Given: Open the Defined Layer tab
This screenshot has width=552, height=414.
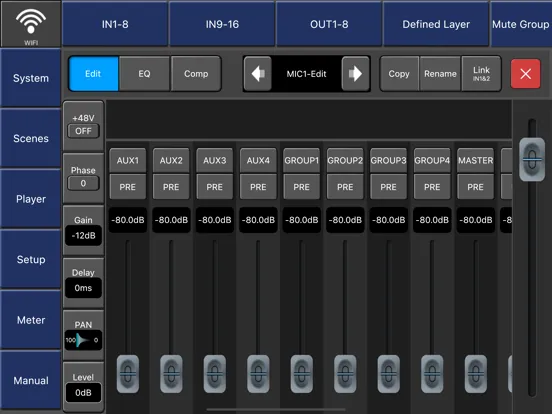Looking at the screenshot, I should [x=436, y=24].
